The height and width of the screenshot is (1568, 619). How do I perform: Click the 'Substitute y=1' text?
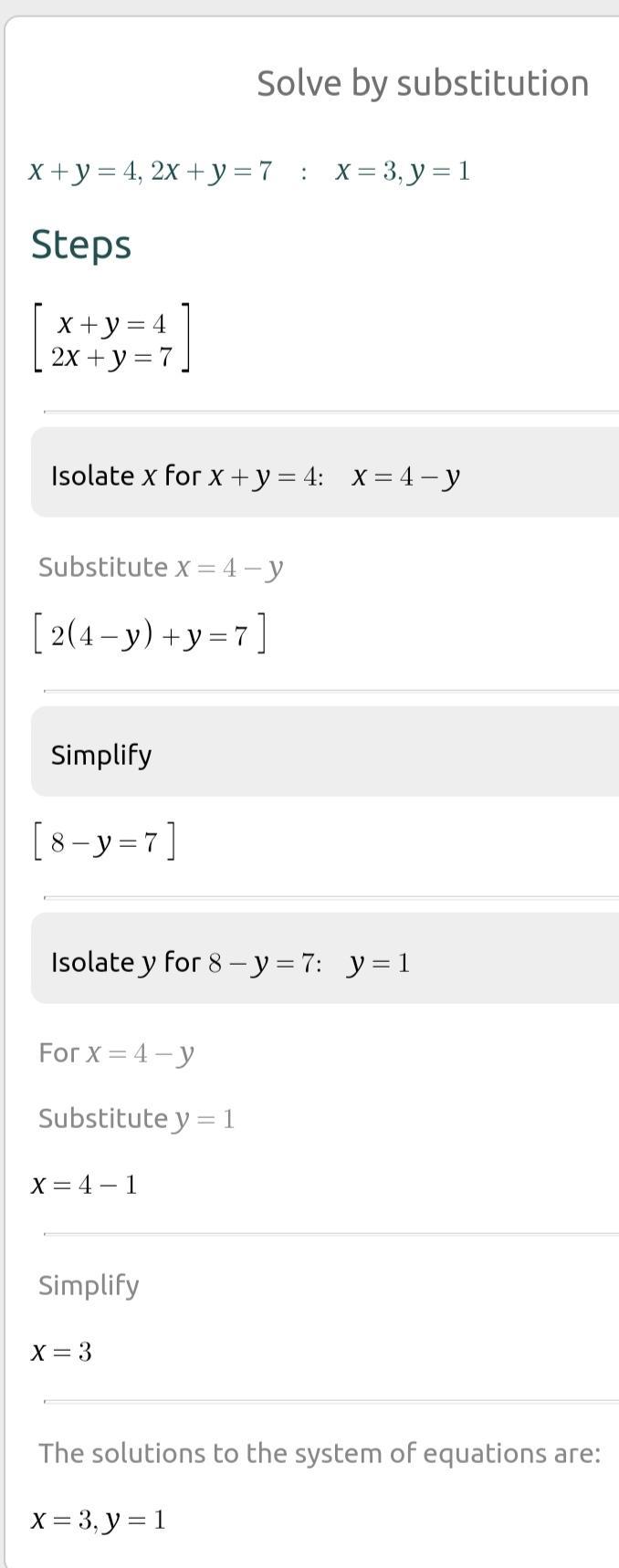coord(137,1119)
